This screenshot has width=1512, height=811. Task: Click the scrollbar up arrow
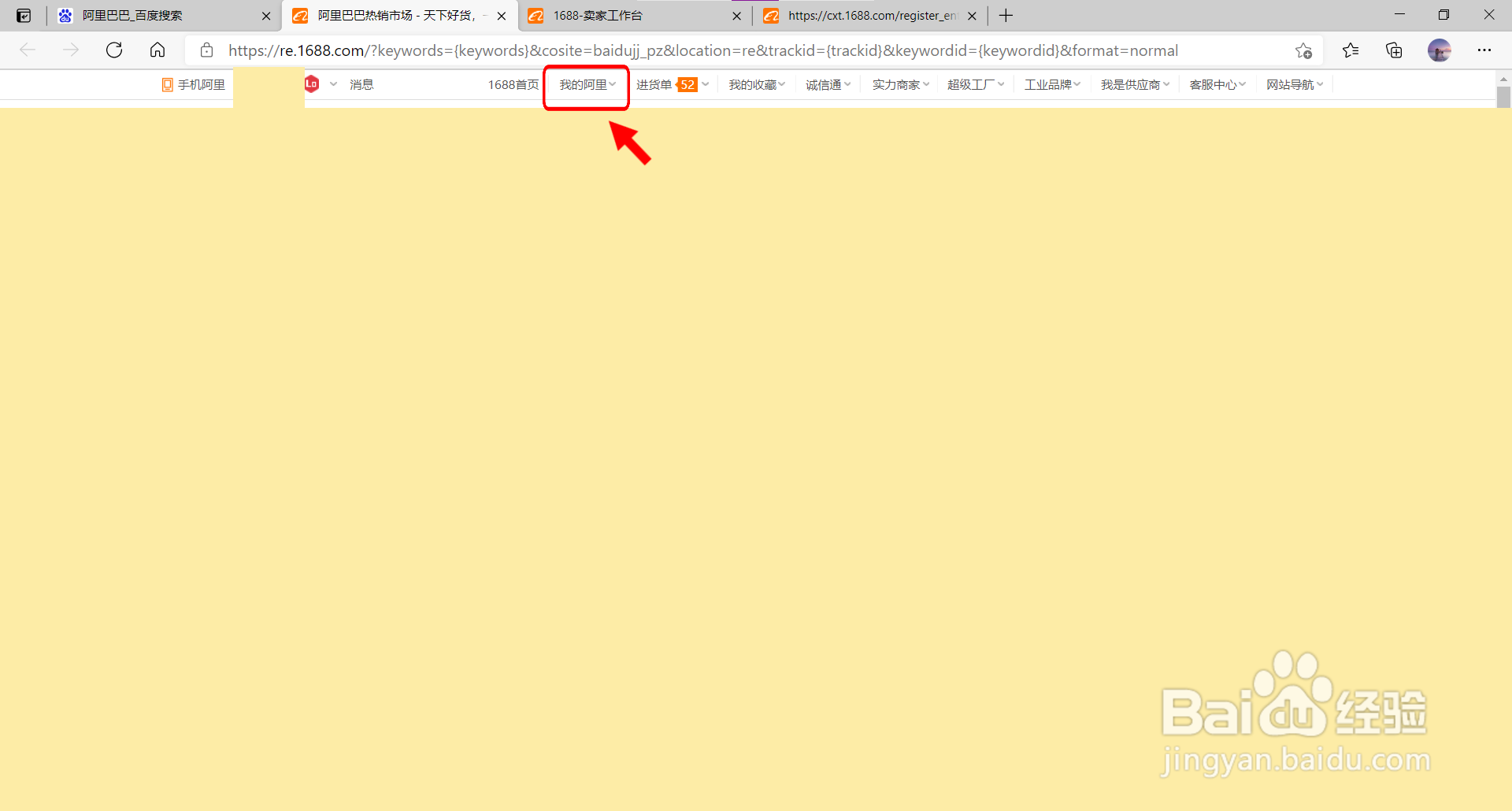click(x=1503, y=79)
